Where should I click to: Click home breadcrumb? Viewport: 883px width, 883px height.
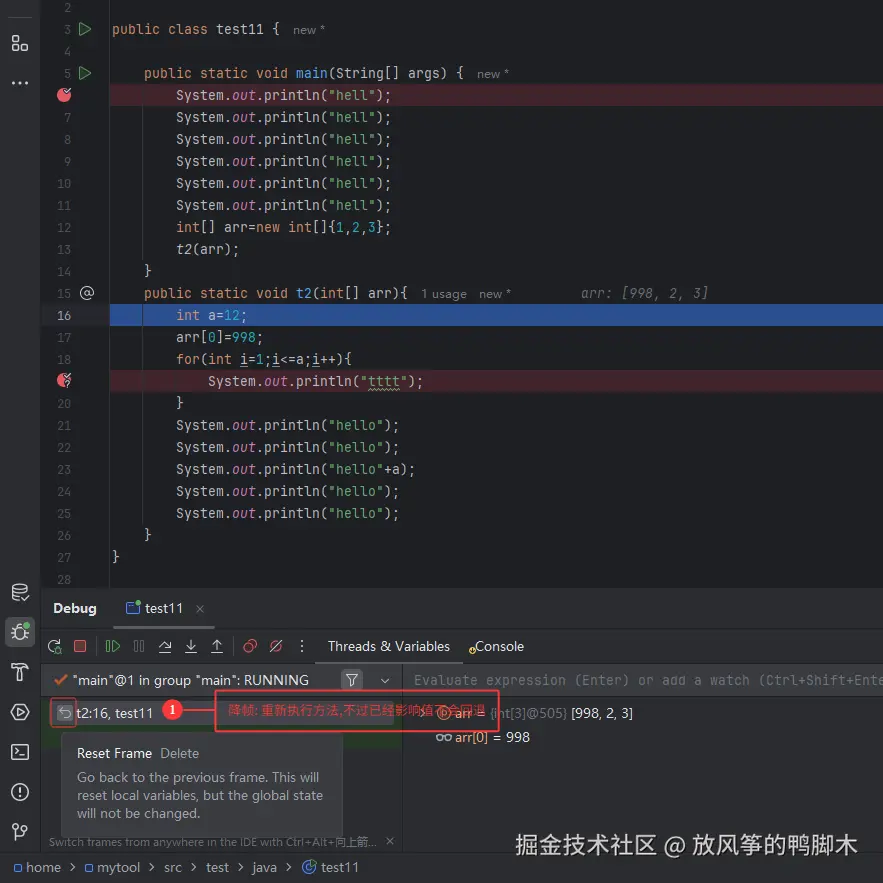tap(37, 867)
